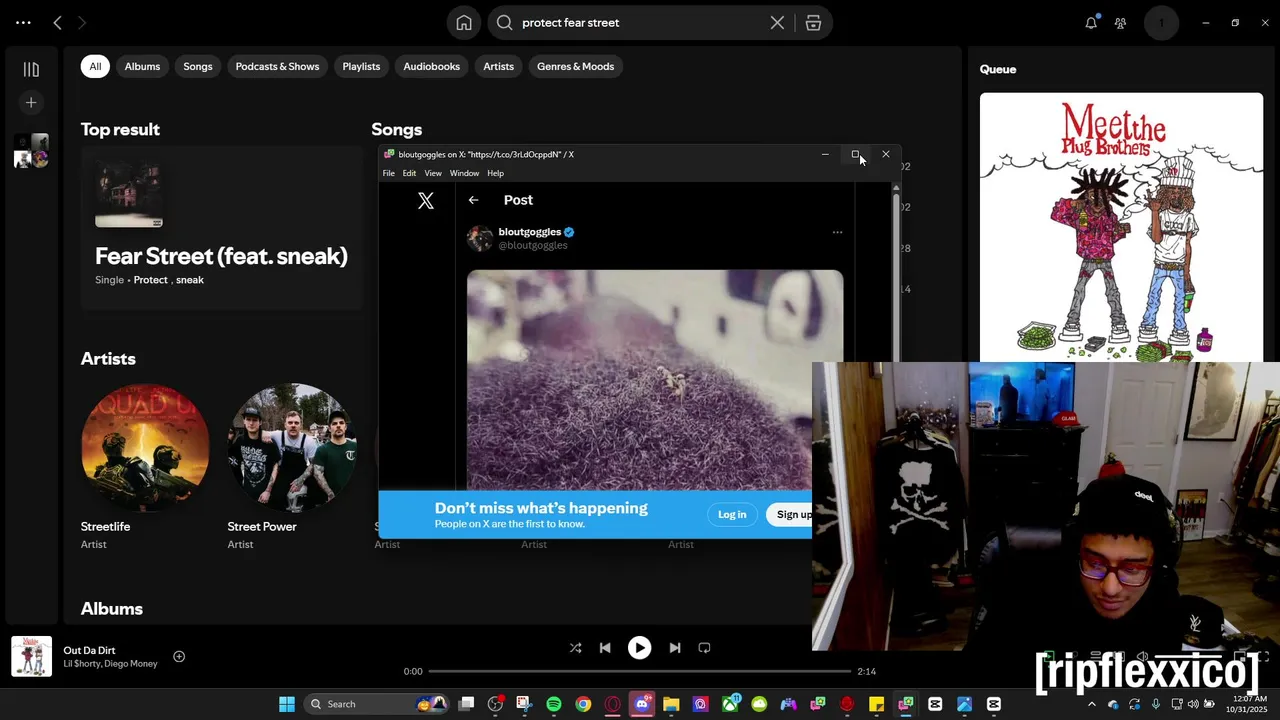Filter results by Albums
This screenshot has height=720, width=1280.
[x=142, y=67]
